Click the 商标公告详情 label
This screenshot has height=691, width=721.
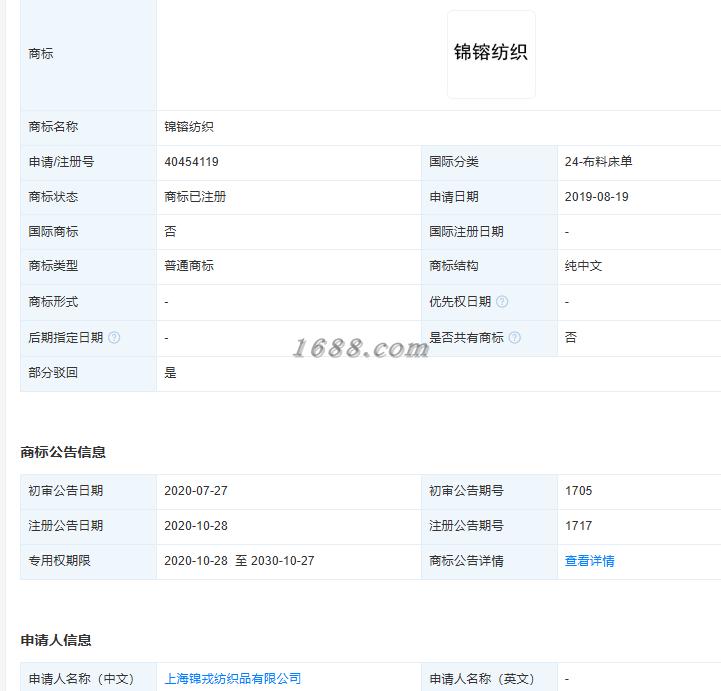pos(466,561)
